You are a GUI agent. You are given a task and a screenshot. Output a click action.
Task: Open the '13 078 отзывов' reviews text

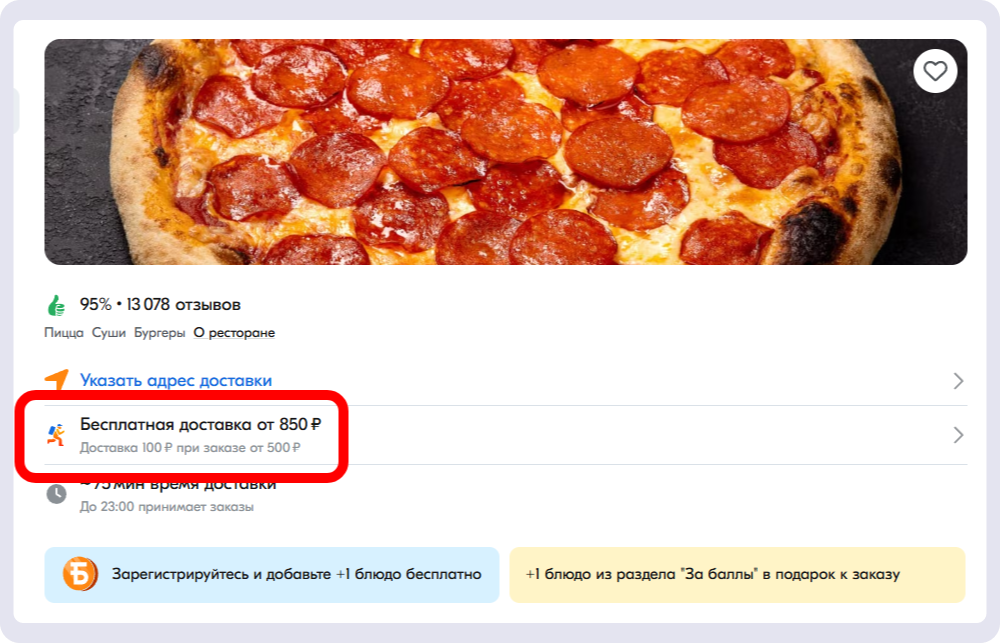coord(184,304)
